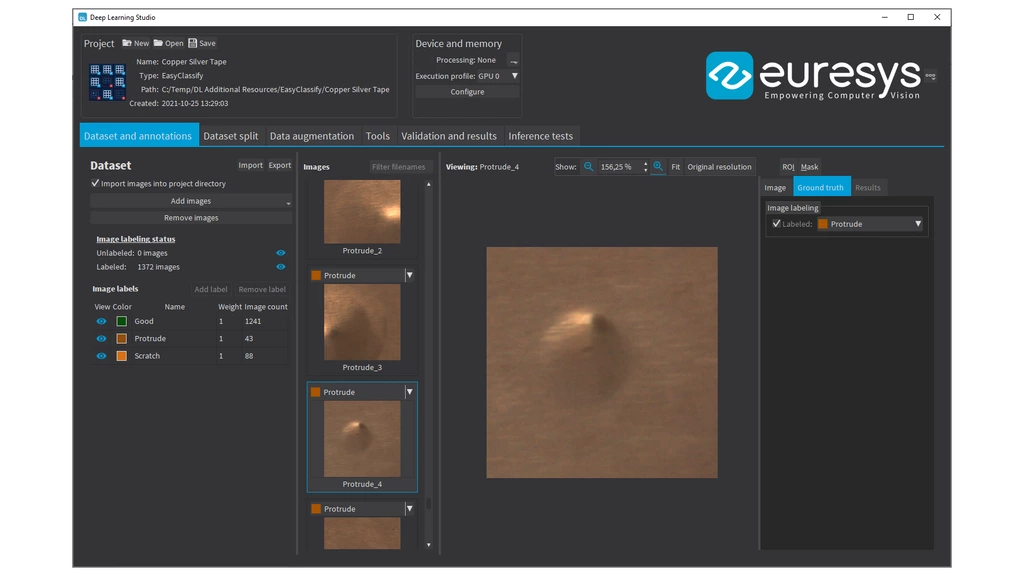
Task: Select the zoom in magnifier icon
Action: (657, 166)
